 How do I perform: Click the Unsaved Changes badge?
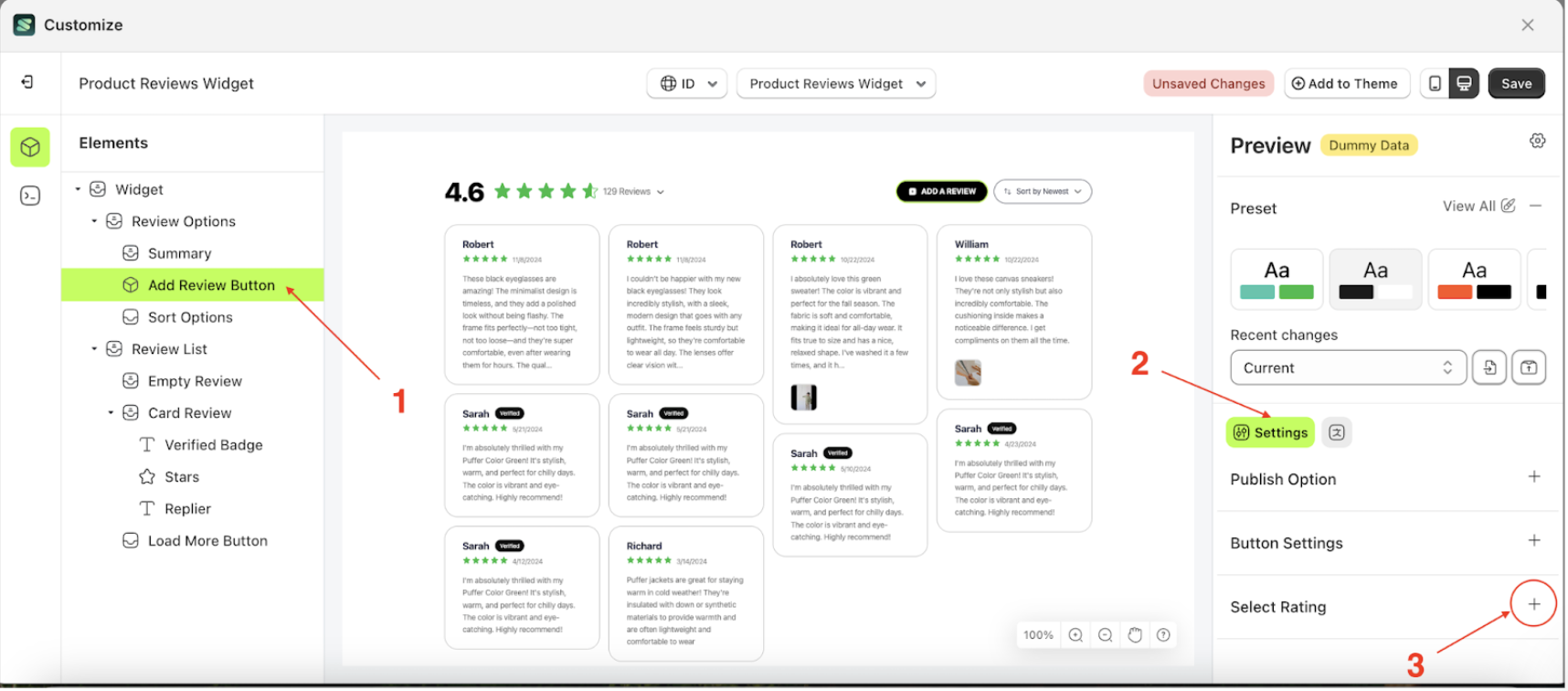point(1208,83)
